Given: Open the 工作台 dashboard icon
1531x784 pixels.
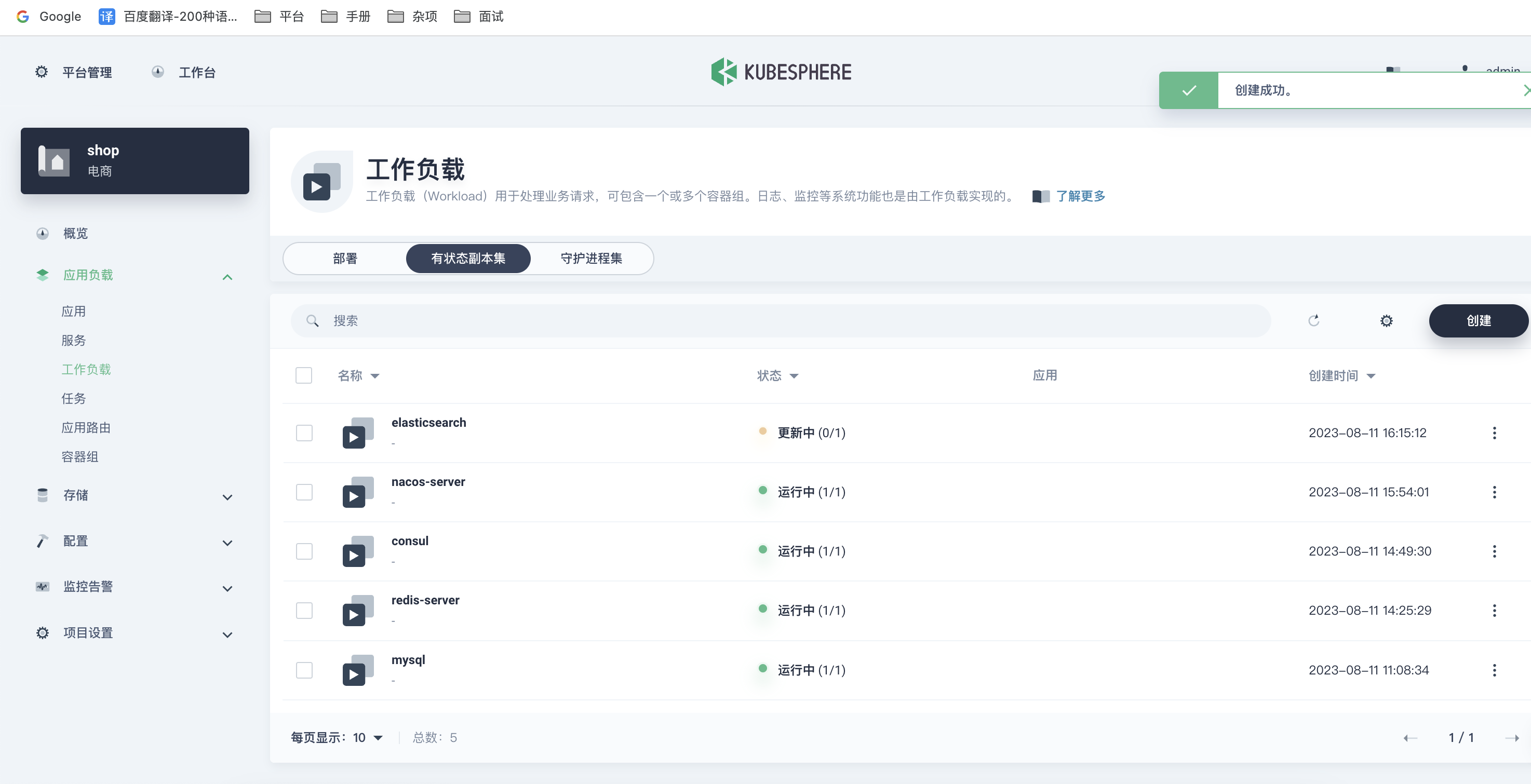Looking at the screenshot, I should tap(157, 72).
